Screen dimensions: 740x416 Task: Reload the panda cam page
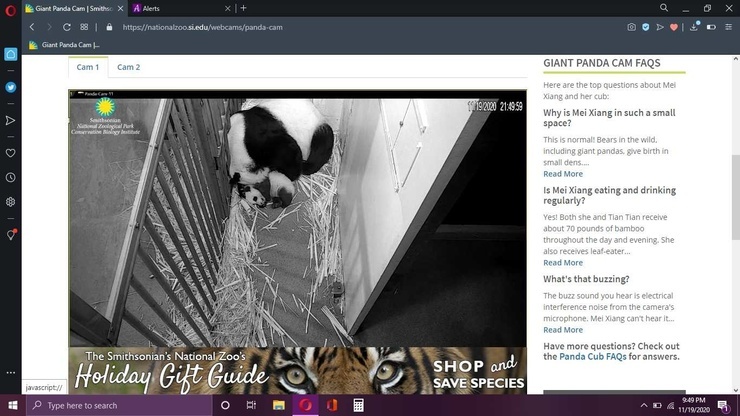pyautogui.click(x=67, y=27)
